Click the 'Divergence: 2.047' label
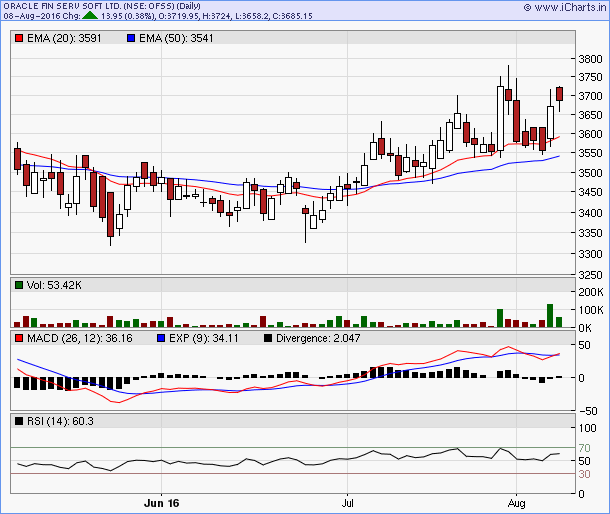This screenshot has width=610, height=514. coord(318,338)
